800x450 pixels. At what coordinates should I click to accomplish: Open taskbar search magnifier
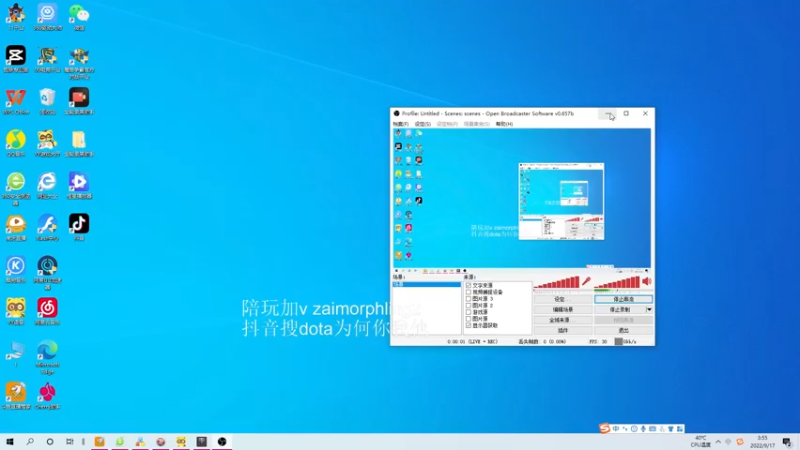point(30,441)
